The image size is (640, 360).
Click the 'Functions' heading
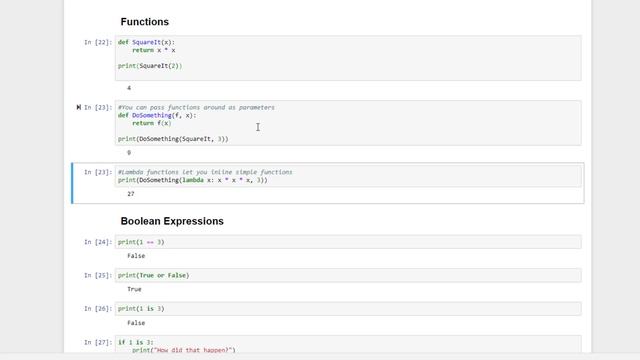pyautogui.click(x=144, y=22)
